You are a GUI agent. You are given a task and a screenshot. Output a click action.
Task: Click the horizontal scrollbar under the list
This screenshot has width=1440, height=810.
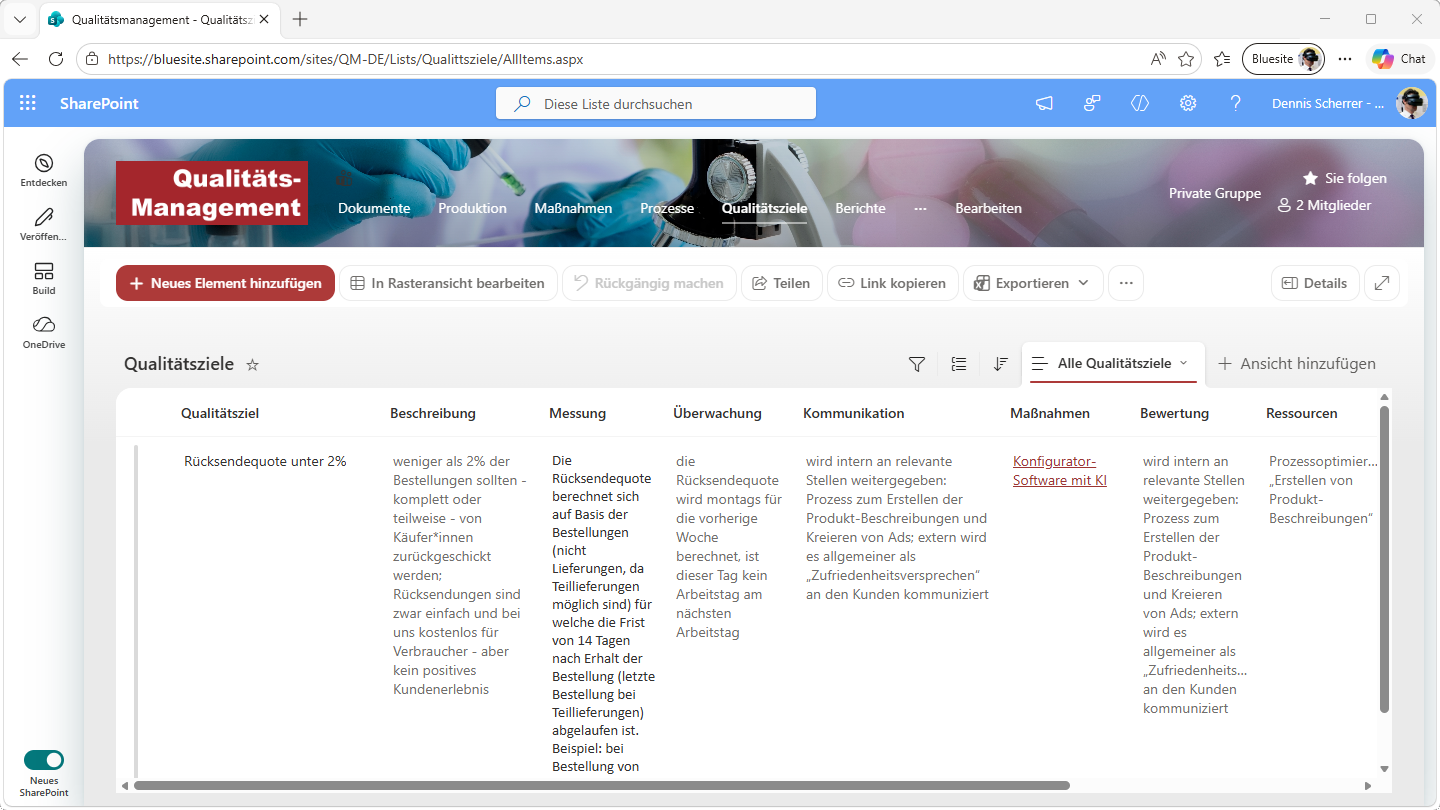pyautogui.click(x=600, y=786)
